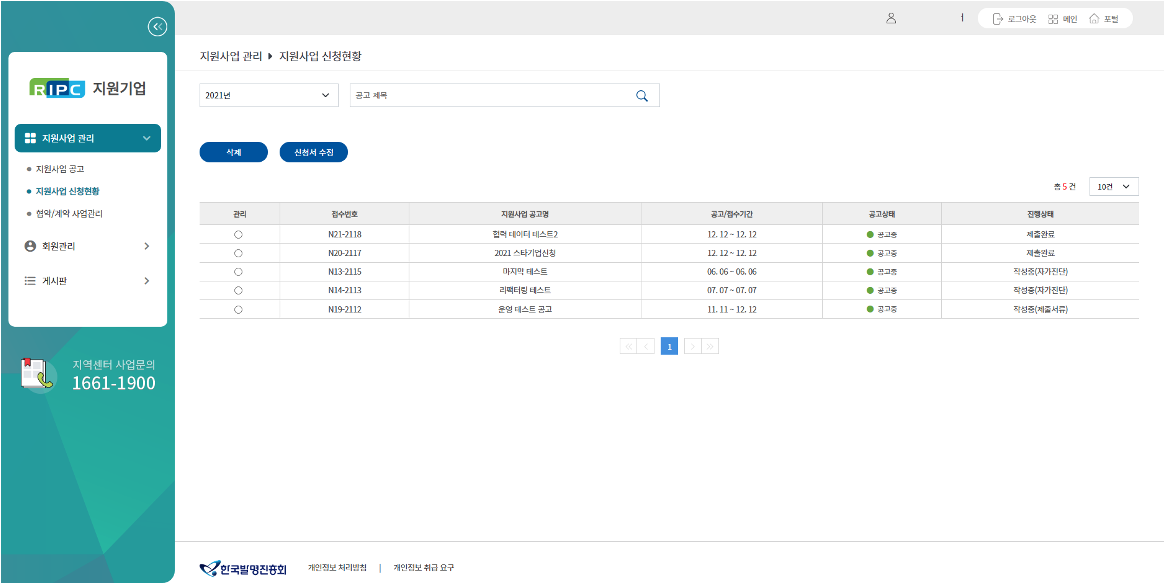This screenshot has height=584, width=1164.
Task: Open 메인 via the grid icon
Action: pyautogui.click(x=1053, y=19)
